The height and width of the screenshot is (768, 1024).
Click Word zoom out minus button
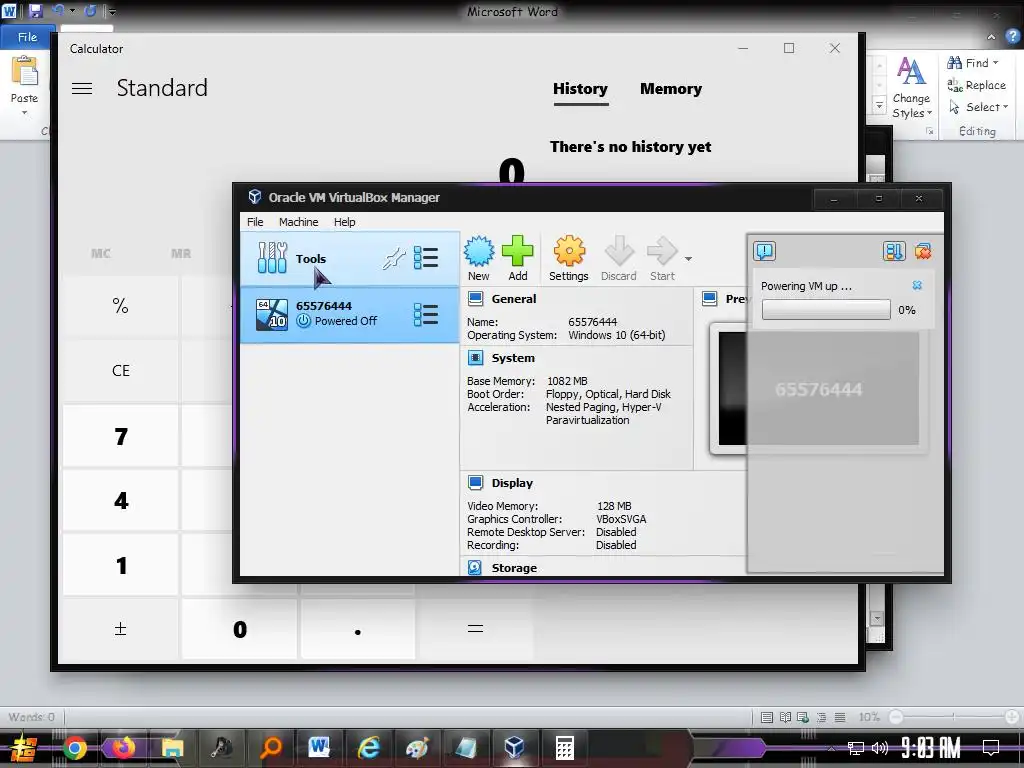click(896, 717)
